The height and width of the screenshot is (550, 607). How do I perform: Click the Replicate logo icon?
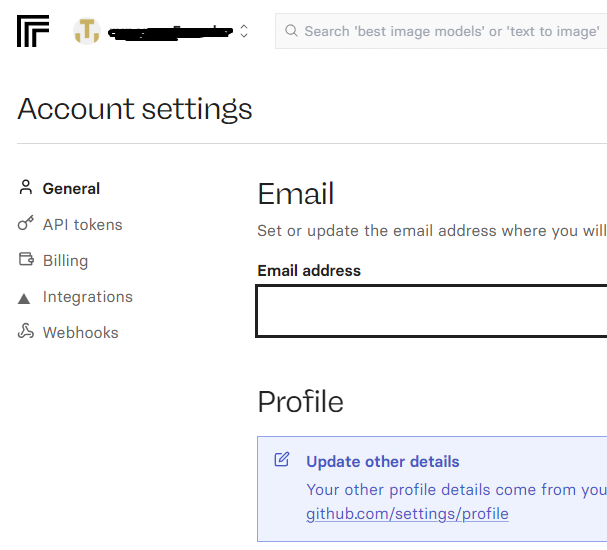[33, 31]
